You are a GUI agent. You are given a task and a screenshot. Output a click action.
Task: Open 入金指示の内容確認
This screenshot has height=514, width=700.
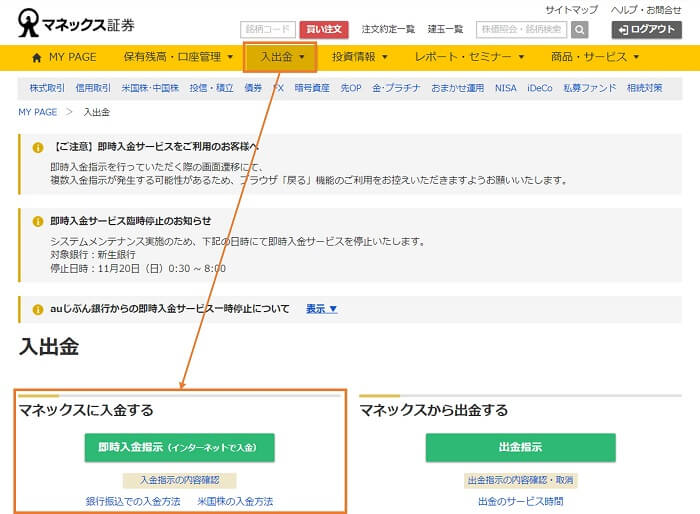[x=179, y=480]
